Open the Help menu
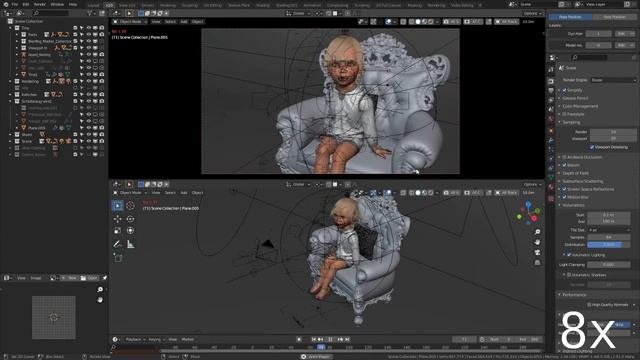Viewport: 640px width, 360px height. 73,4
